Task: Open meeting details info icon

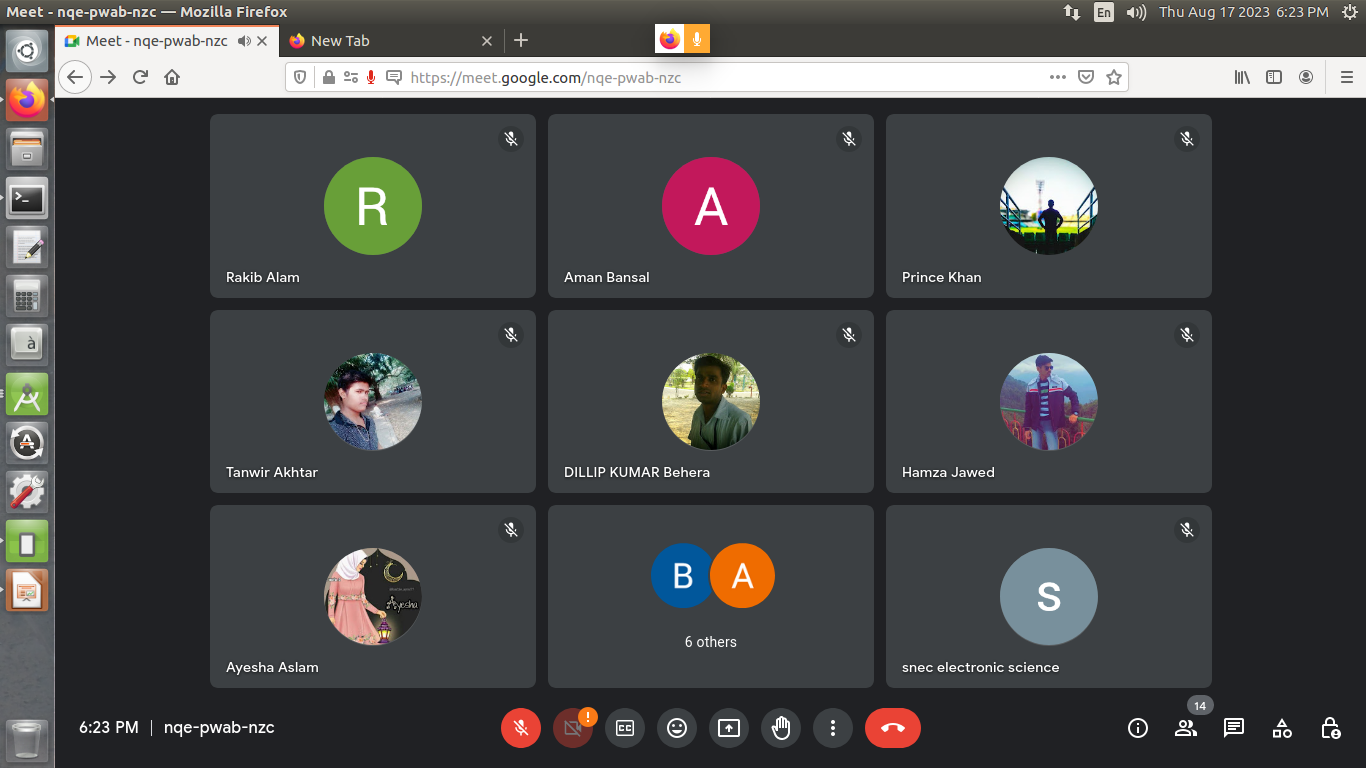Action: tap(1138, 728)
